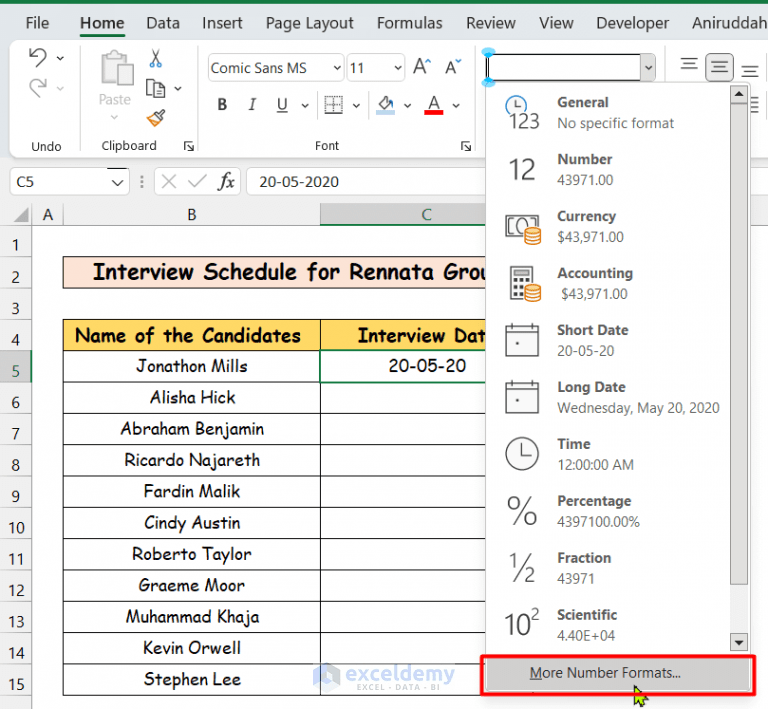The width and height of the screenshot is (768, 709).
Task: Click format list scrollbar up arrow
Action: [739, 94]
